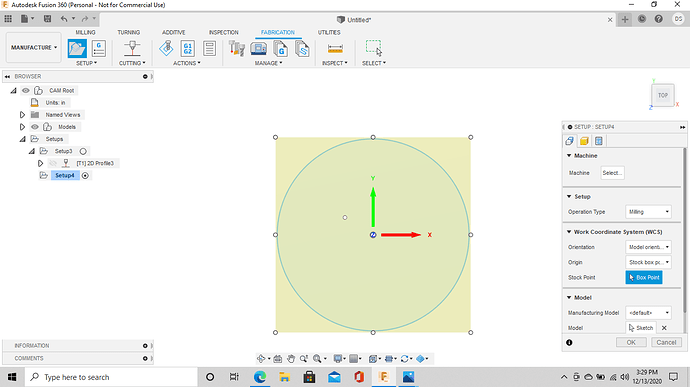Open the data panel grid icon
The width and height of the screenshot is (690, 387).
(x=8, y=19)
